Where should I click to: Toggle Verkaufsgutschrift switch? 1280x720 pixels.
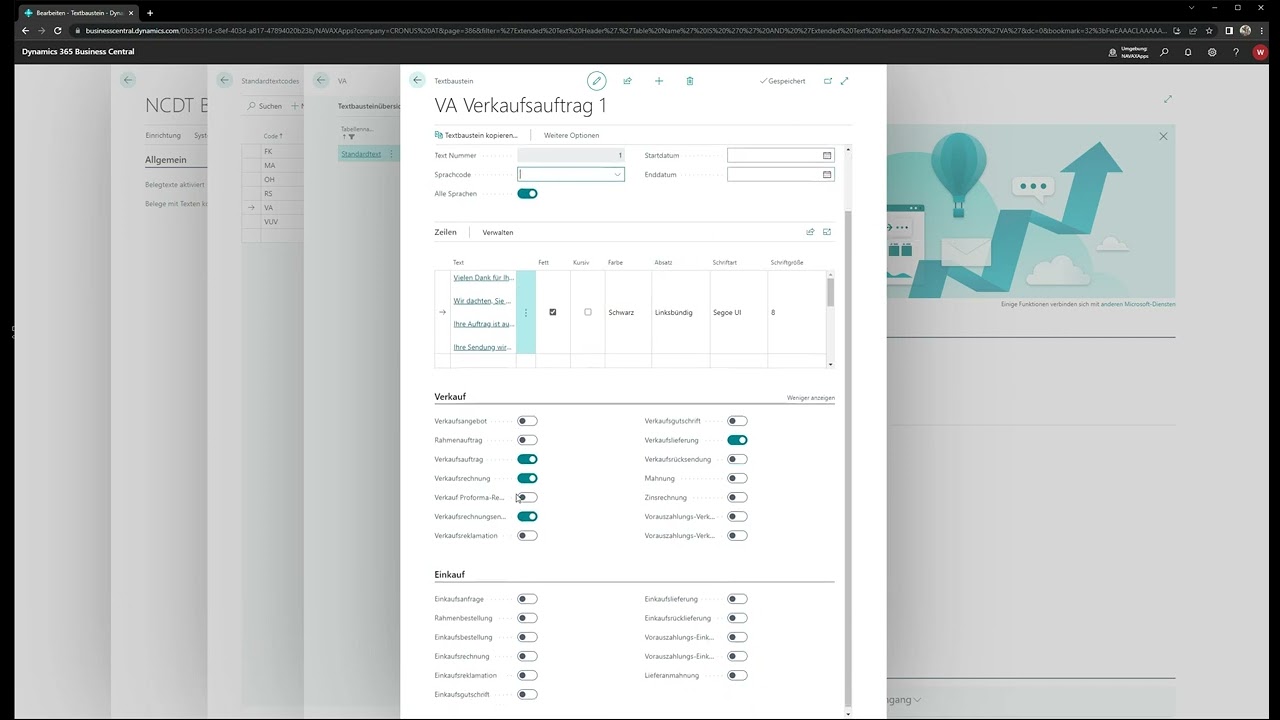coord(737,421)
